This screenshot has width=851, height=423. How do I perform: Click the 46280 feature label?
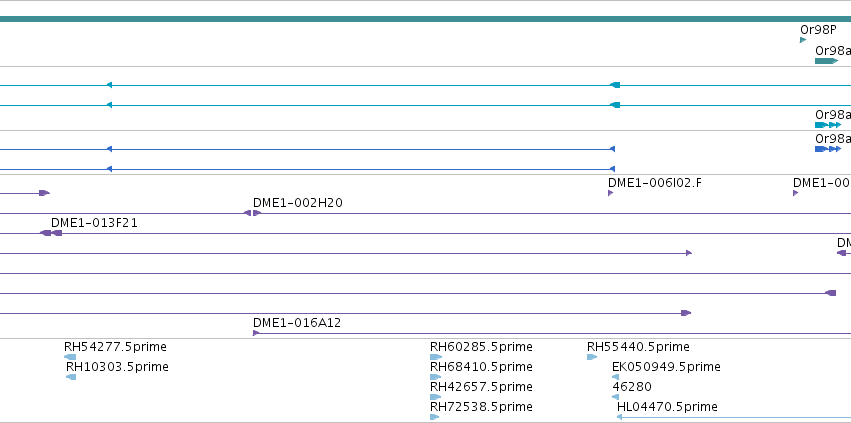(x=632, y=387)
